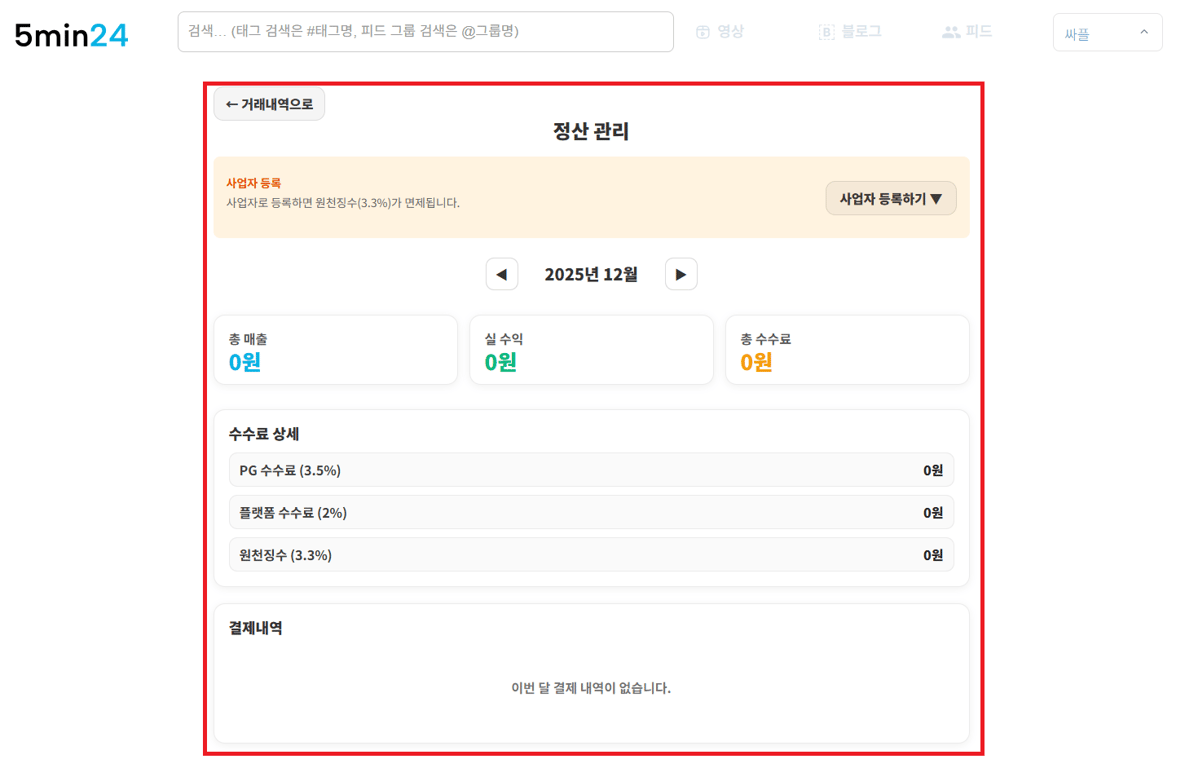Click the PG 수수료 (3.5%) row

(x=591, y=469)
